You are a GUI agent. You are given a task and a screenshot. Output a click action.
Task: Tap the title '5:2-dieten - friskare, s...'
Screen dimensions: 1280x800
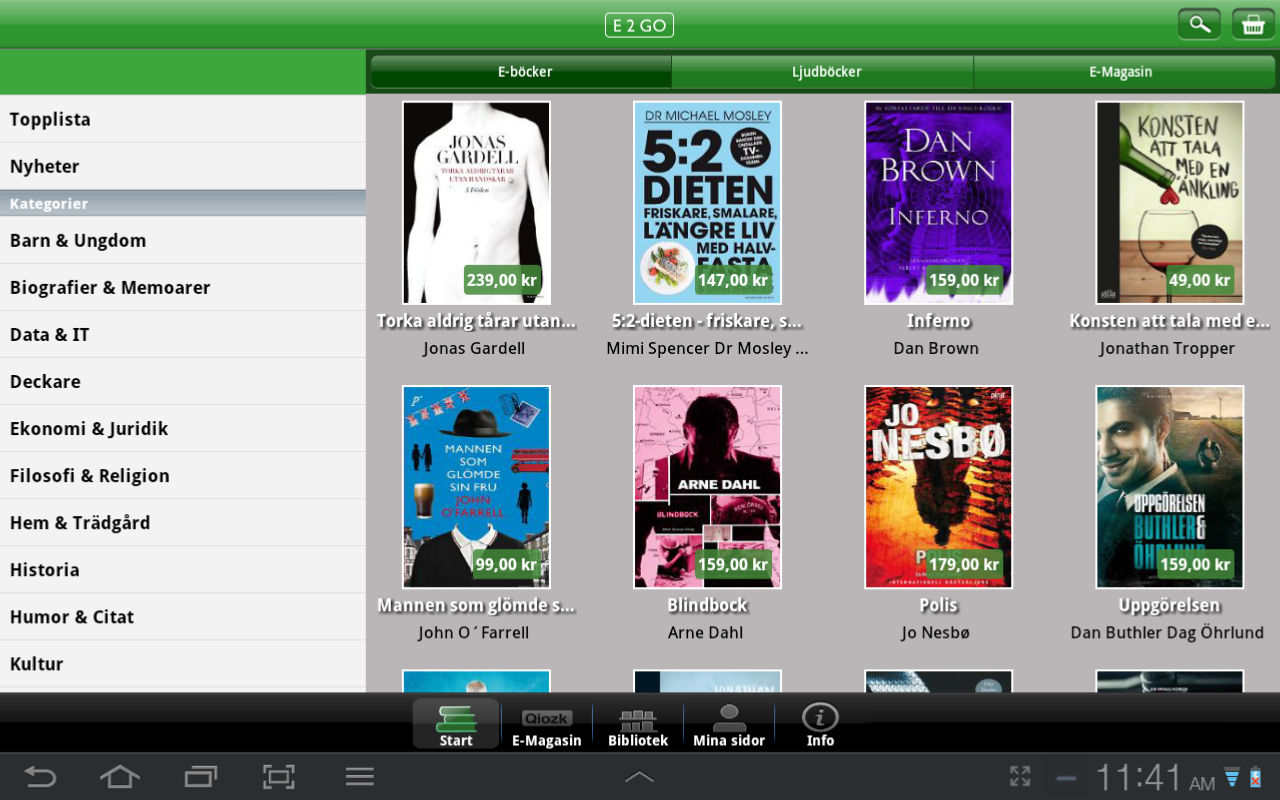pyautogui.click(x=707, y=321)
